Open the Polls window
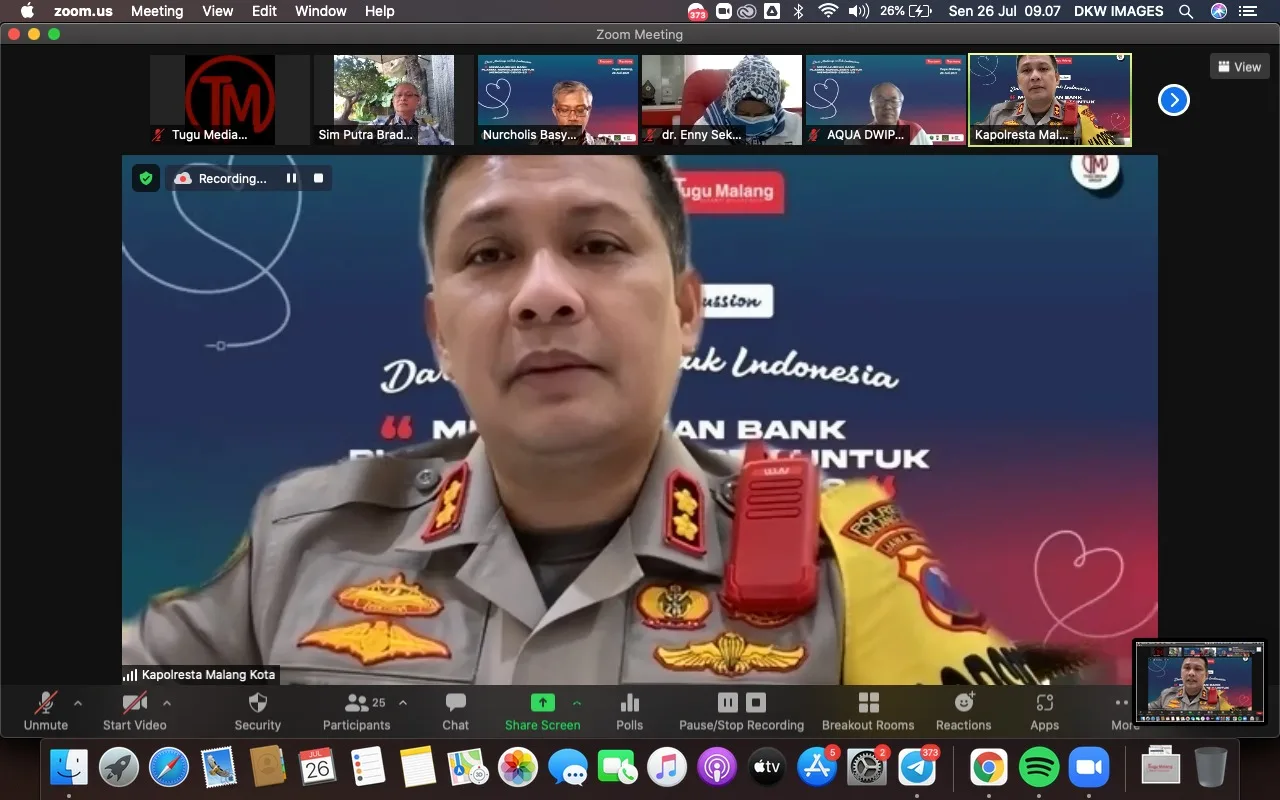This screenshot has width=1280, height=800. click(x=630, y=711)
